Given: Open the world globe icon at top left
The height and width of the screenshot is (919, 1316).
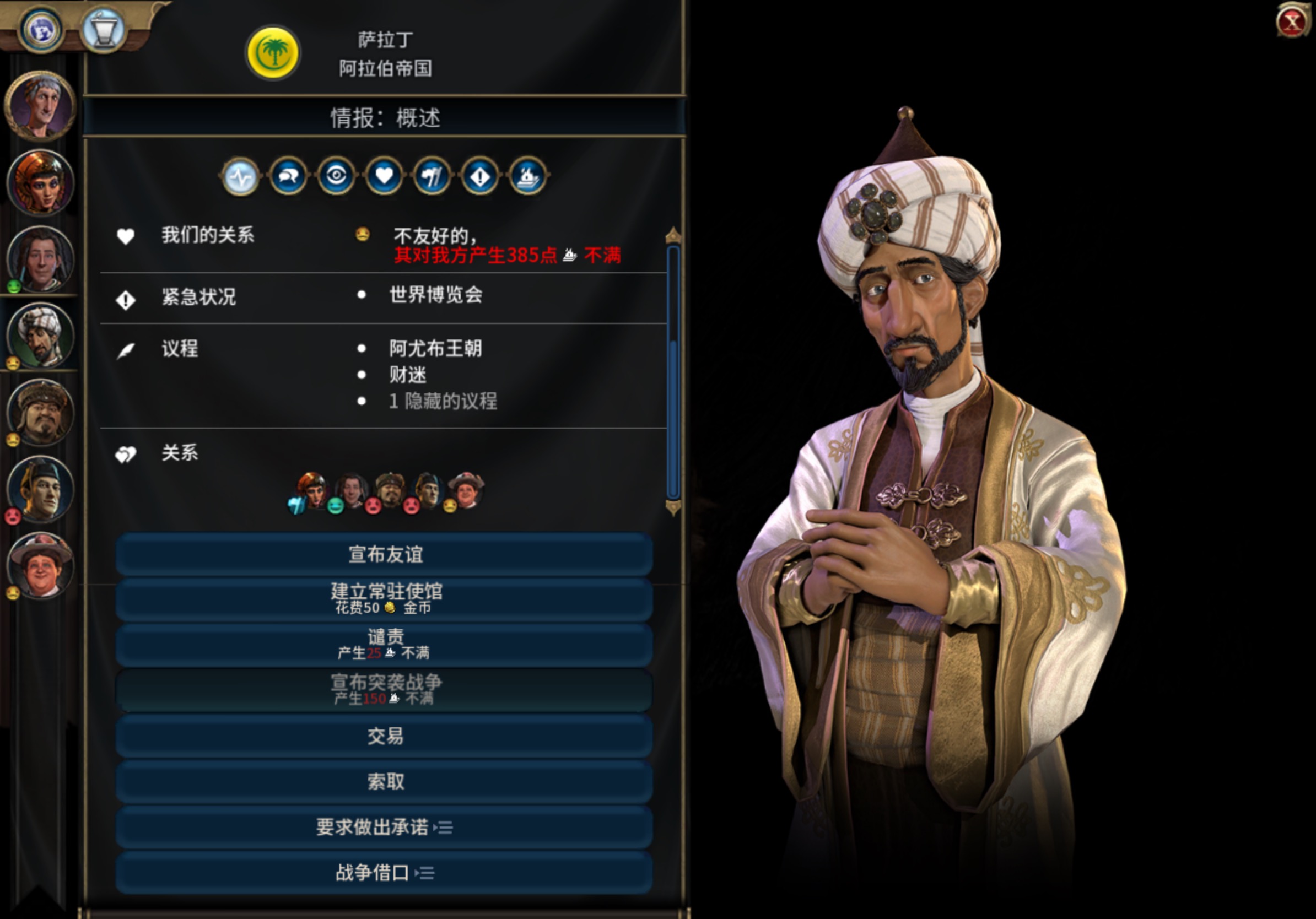Looking at the screenshot, I should 40,29.
